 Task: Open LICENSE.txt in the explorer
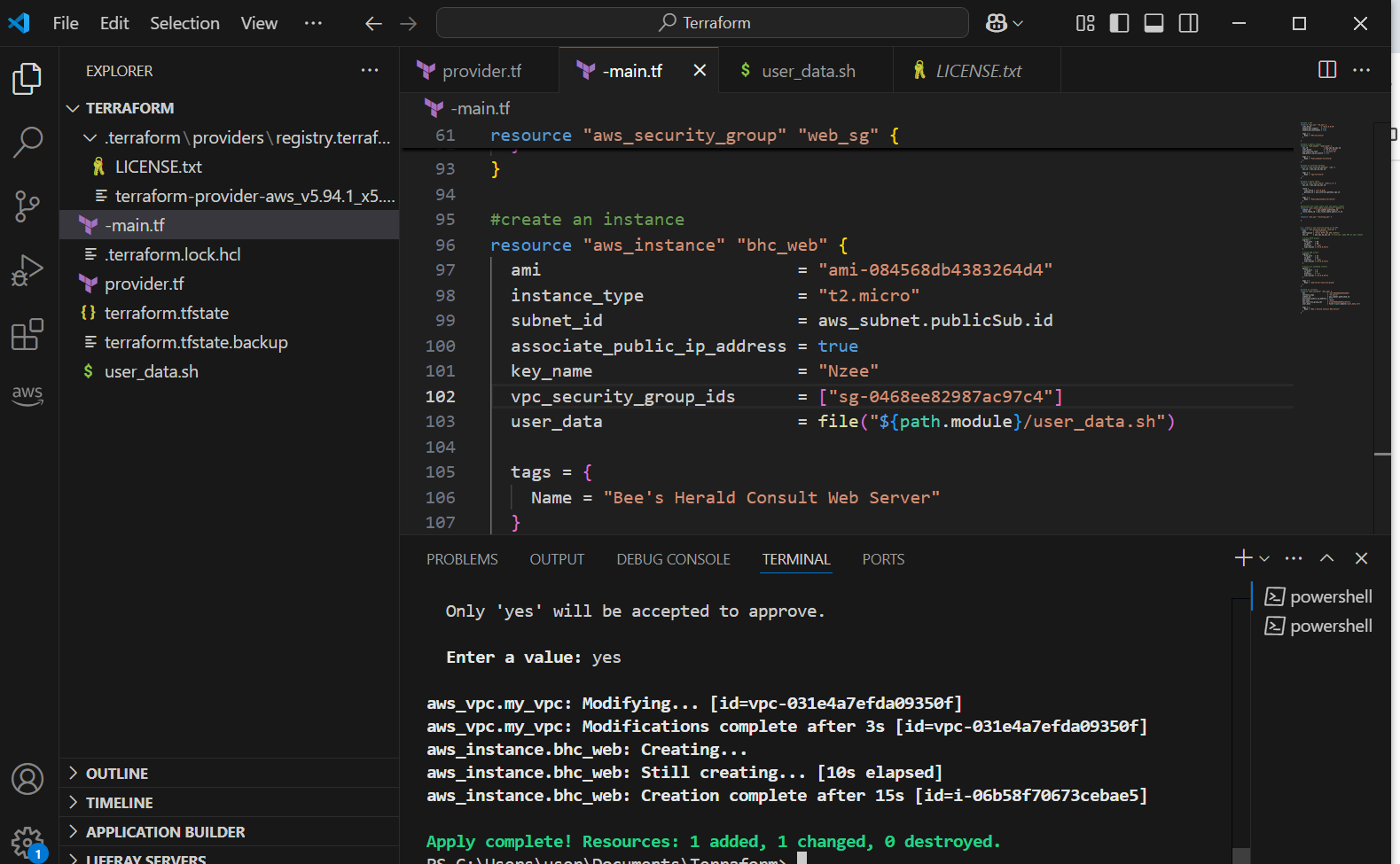(229, 167)
